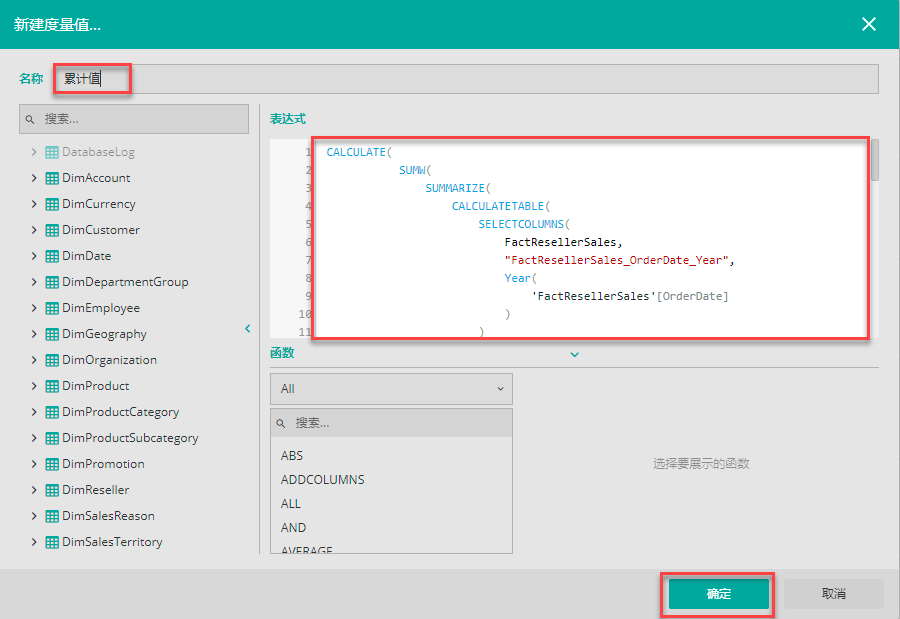The height and width of the screenshot is (619, 900).
Task: Click the table search input box
Action: pos(134,119)
